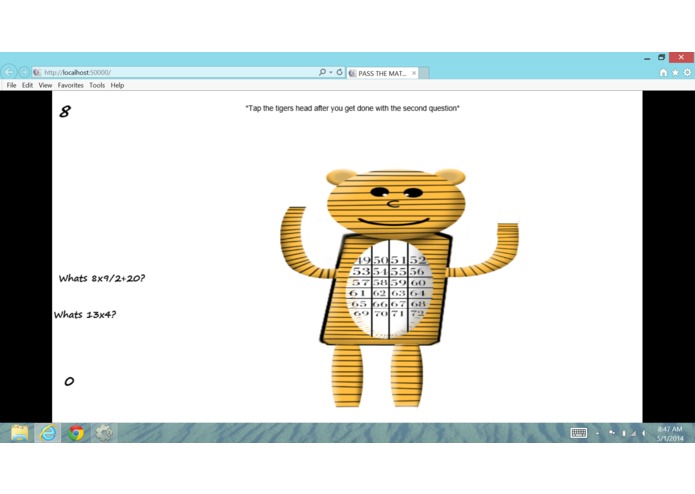Click the handwritten number 8 at top left
Viewport: 695px width, 494px height.
coord(65,111)
